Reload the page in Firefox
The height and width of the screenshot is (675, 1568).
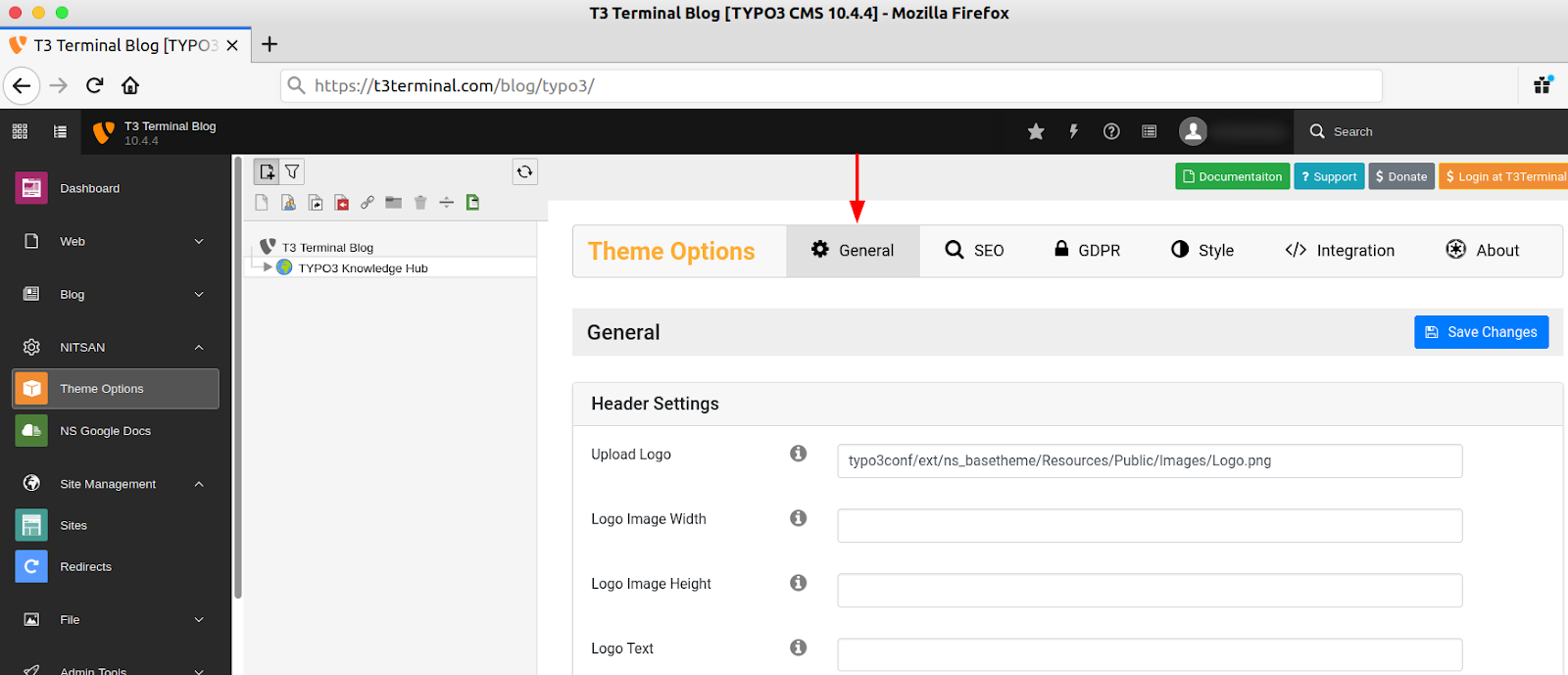point(95,85)
